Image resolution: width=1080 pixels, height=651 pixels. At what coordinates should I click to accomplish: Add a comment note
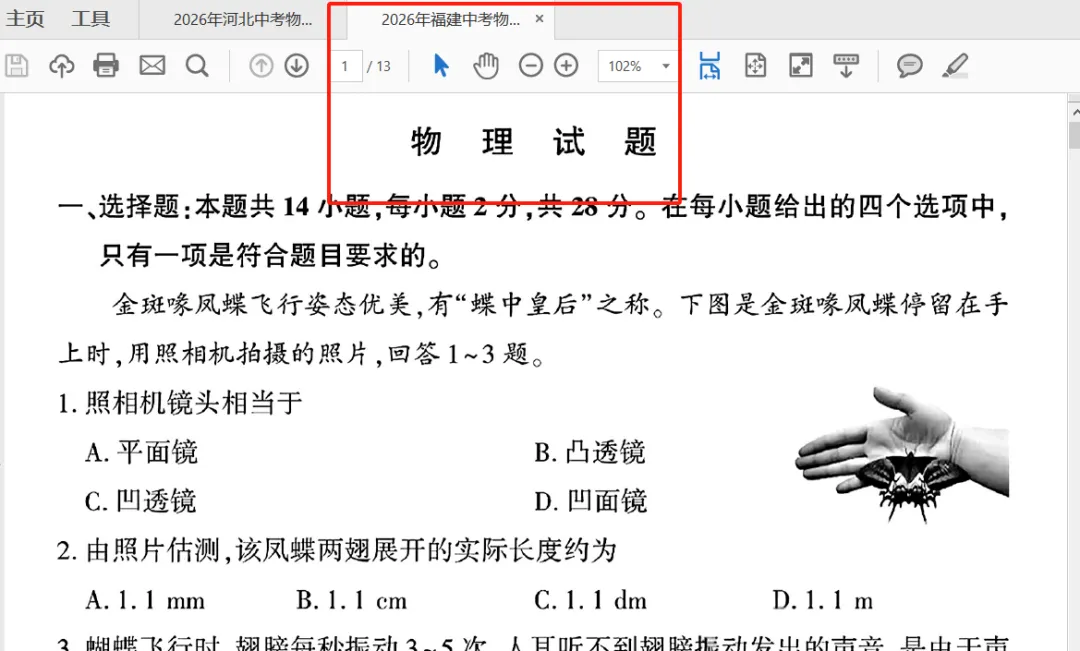pyautogui.click(x=909, y=66)
